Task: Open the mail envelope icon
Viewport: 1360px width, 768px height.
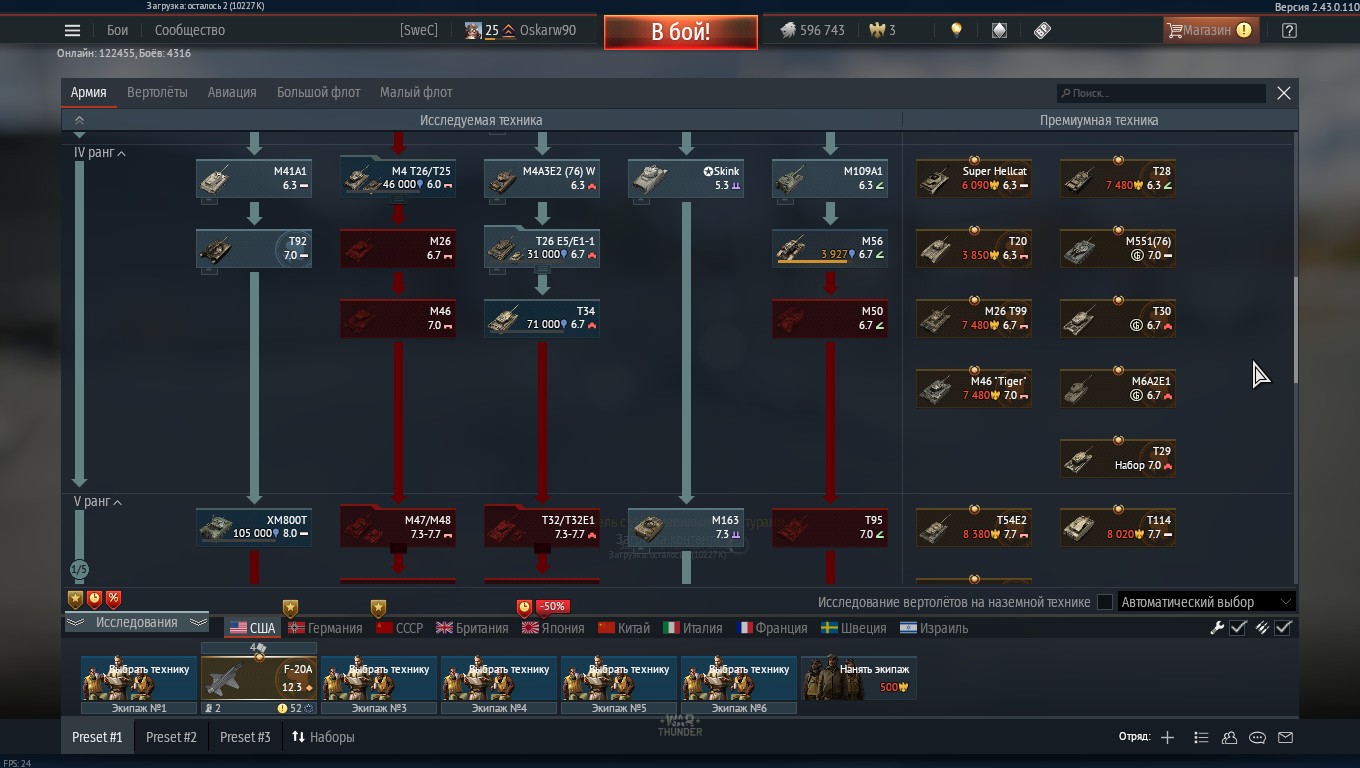Action: pyautogui.click(x=1286, y=737)
